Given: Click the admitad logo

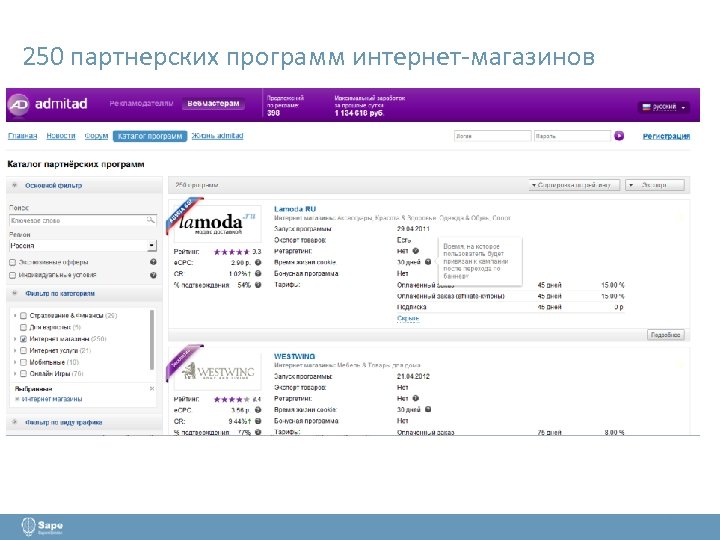Looking at the screenshot, I should tap(48, 104).
